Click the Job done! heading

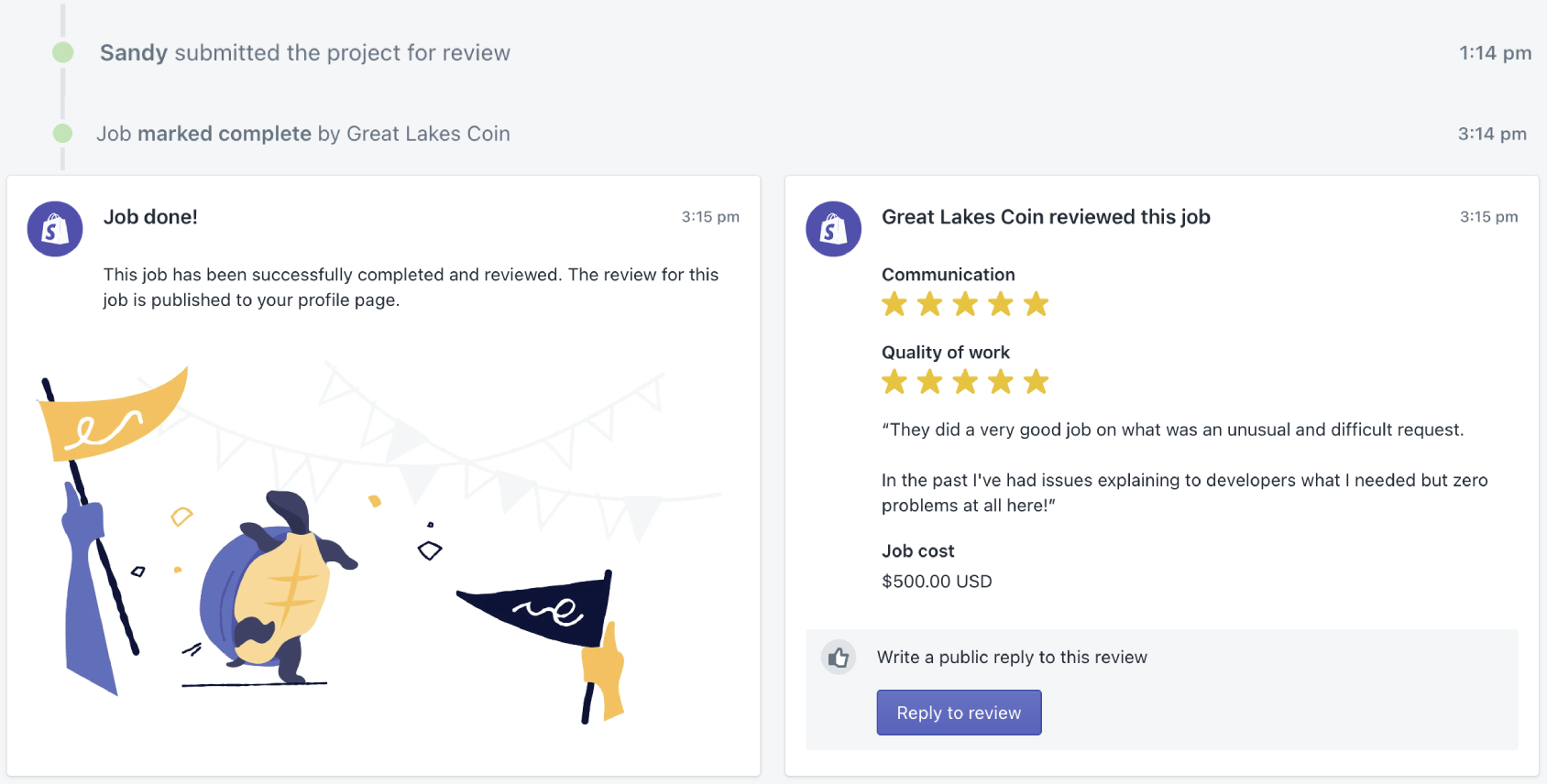(x=150, y=217)
